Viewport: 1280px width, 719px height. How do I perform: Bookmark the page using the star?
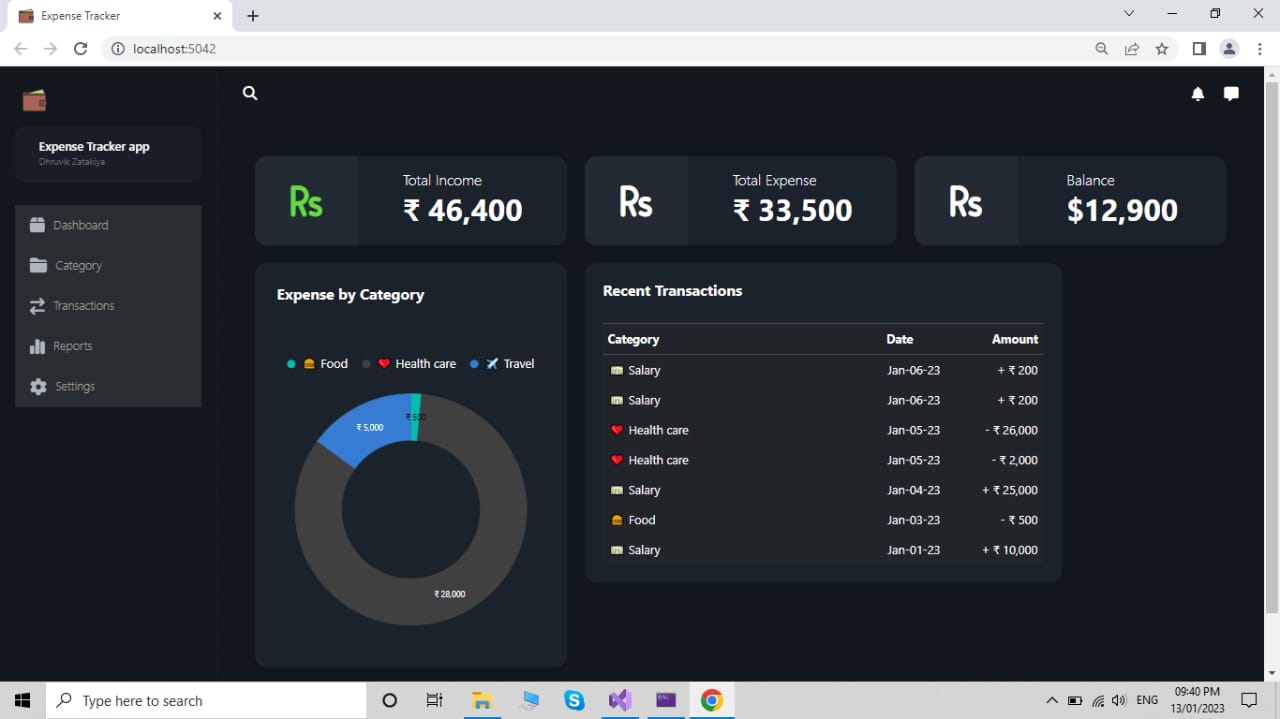1162,48
